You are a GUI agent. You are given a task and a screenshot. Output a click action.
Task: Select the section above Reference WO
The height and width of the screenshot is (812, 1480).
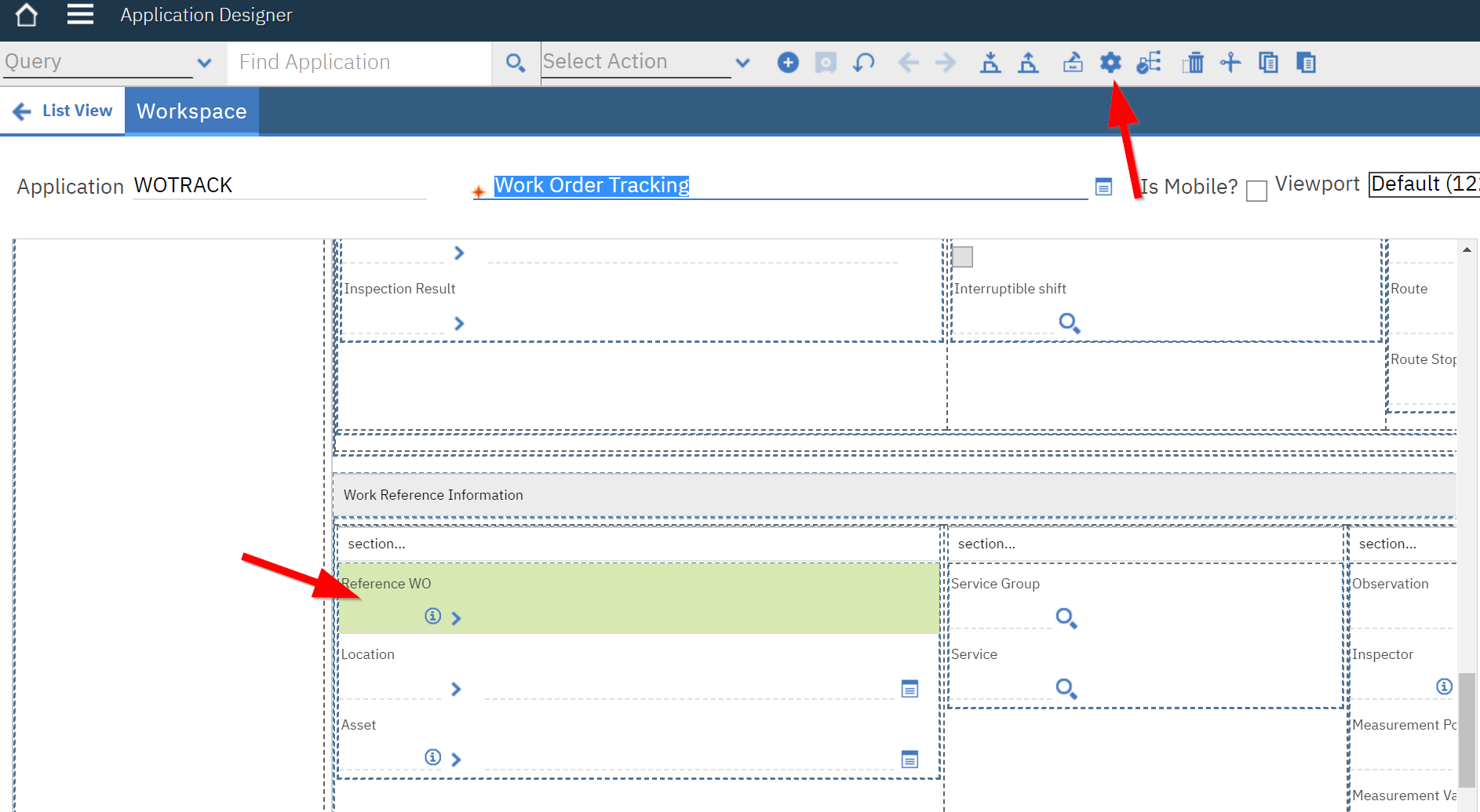[639, 544]
